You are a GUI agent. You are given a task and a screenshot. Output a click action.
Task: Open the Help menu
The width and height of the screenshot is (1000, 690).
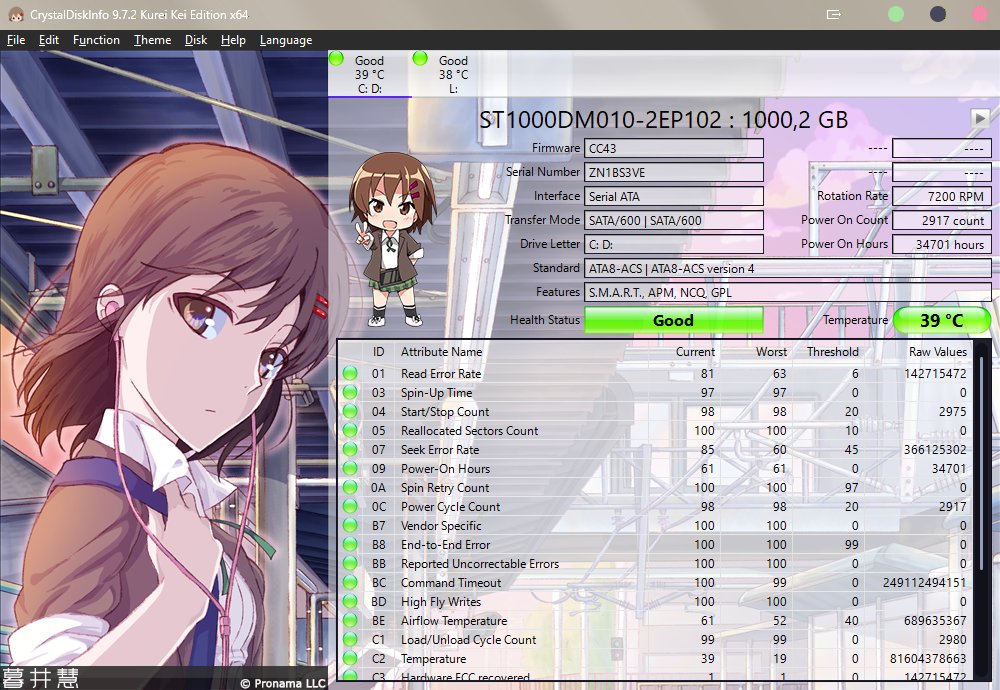pyautogui.click(x=233, y=40)
